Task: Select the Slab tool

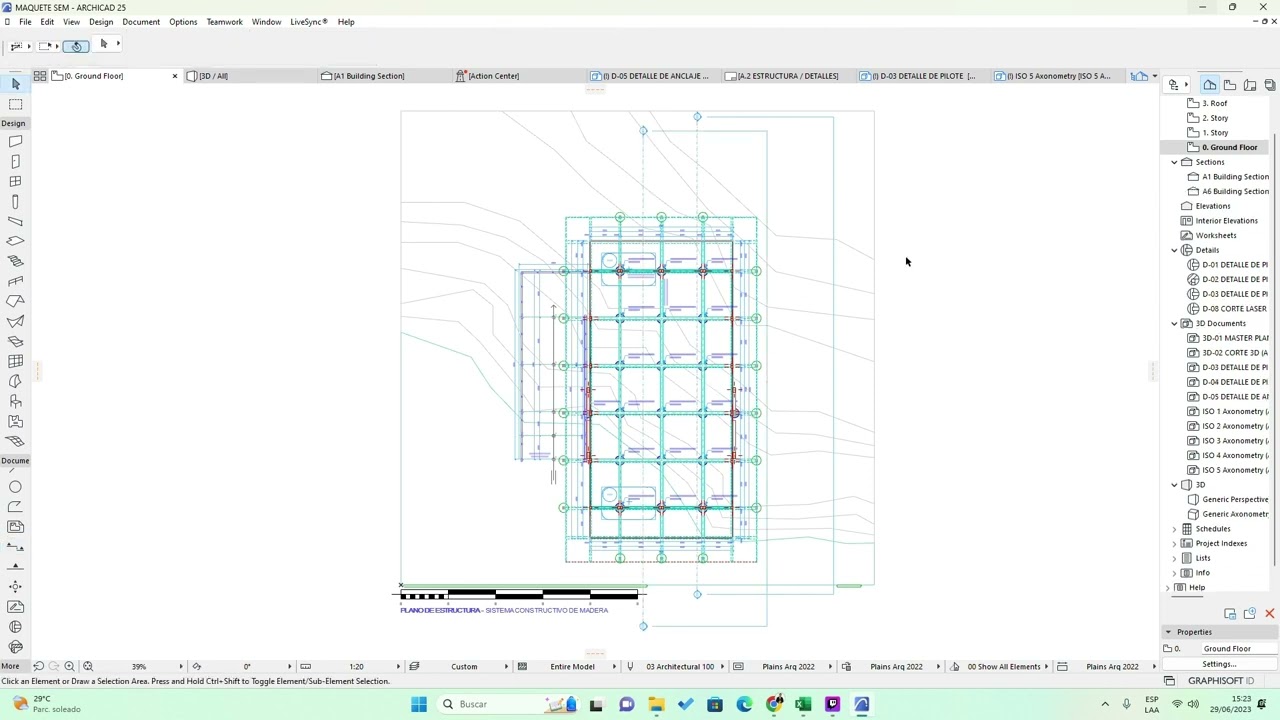Action: point(15,242)
